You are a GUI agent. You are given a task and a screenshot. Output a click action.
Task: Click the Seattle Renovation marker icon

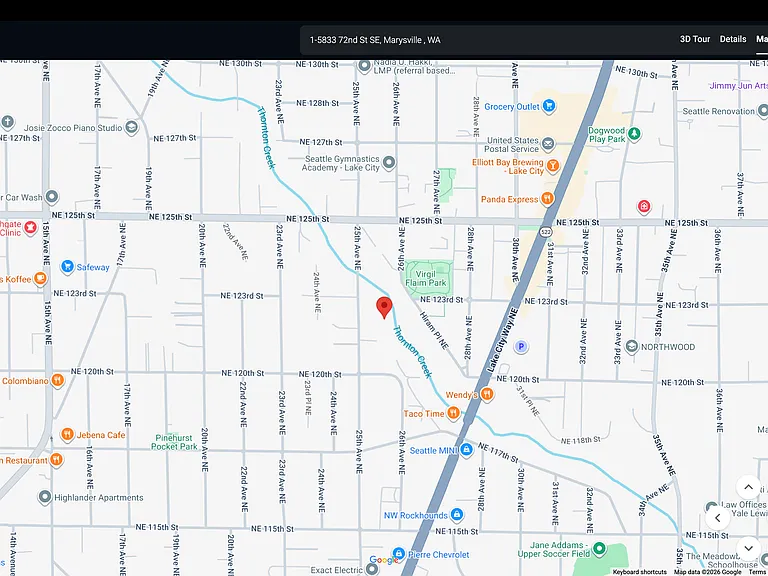click(762, 111)
